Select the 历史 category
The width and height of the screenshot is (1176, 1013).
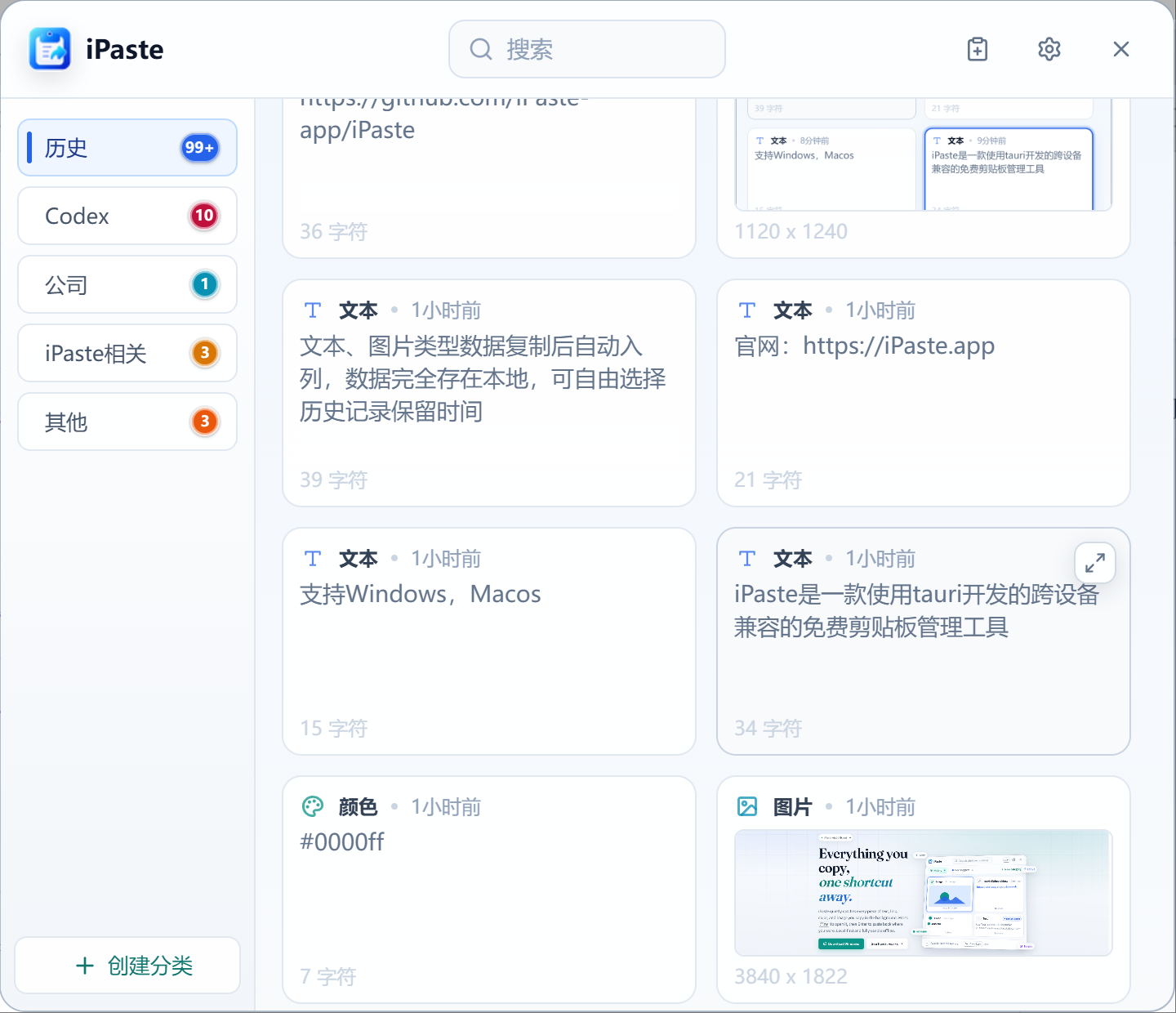[127, 148]
